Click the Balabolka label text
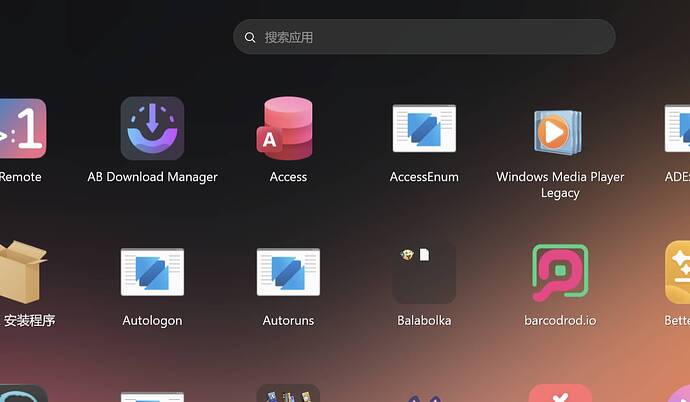 424,321
